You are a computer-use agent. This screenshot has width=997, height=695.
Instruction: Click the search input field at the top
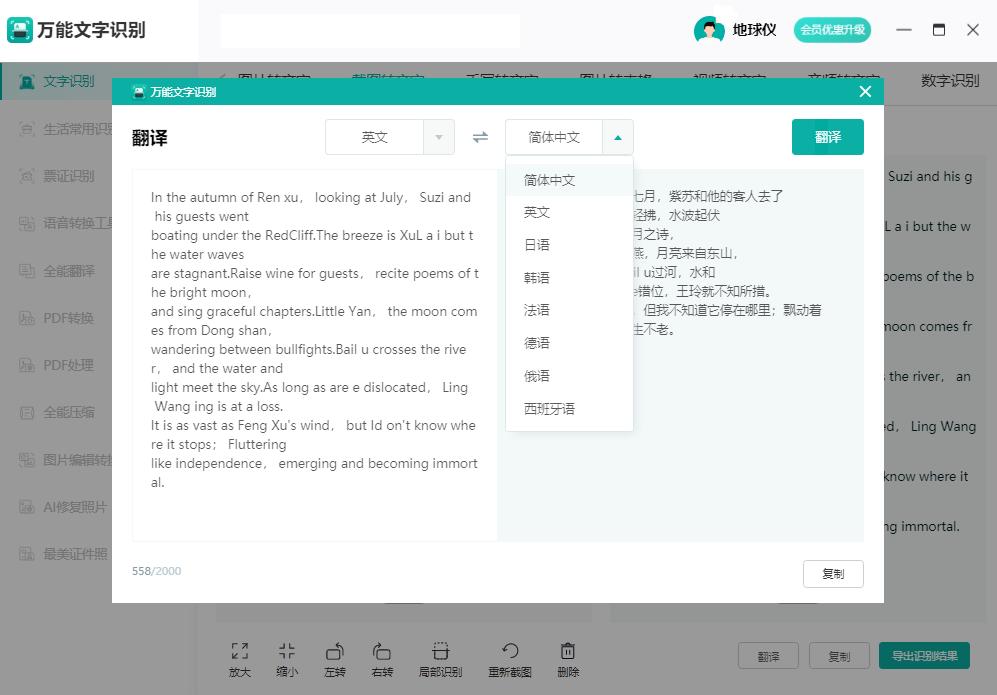pyautogui.click(x=370, y=31)
